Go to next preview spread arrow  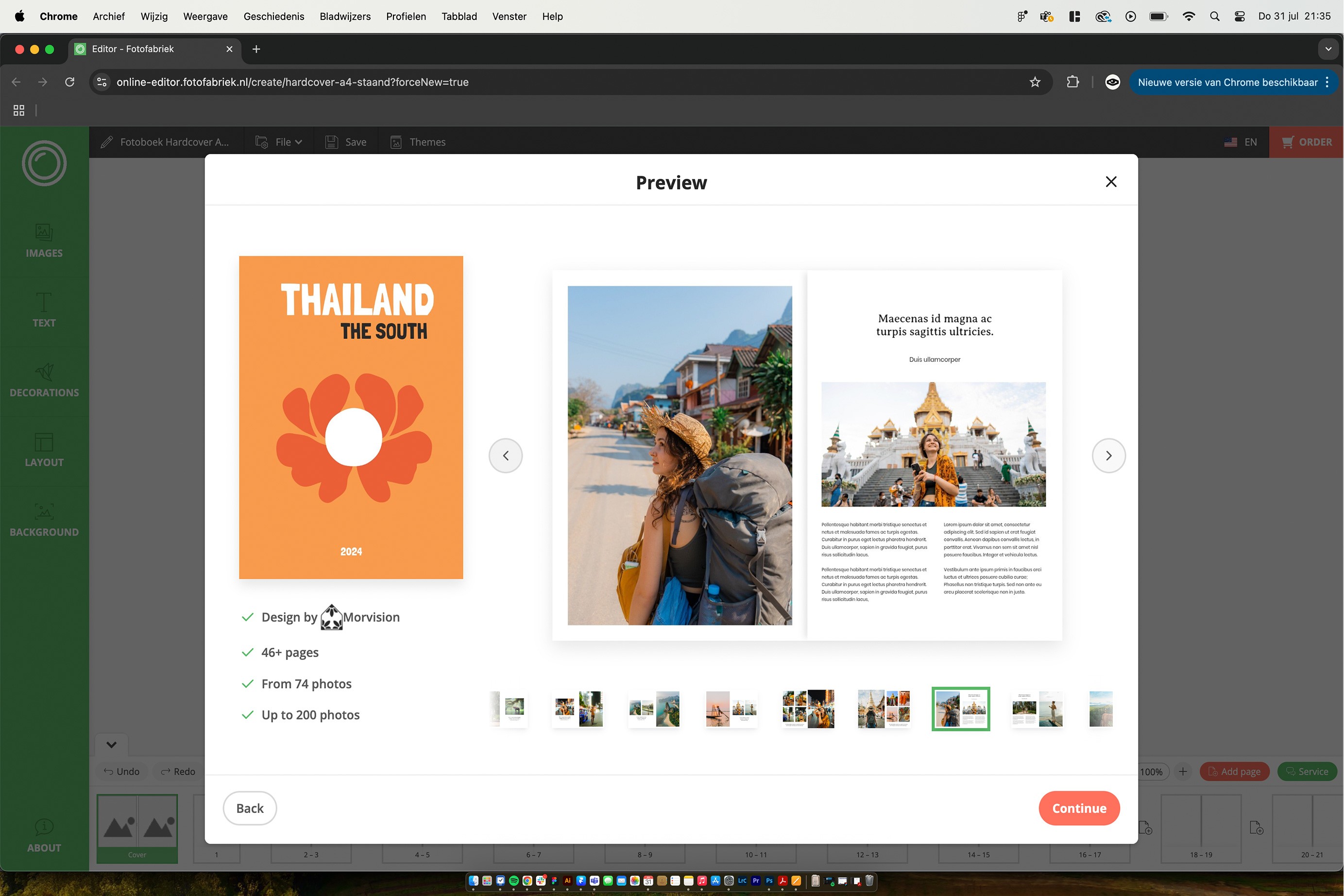(1108, 456)
